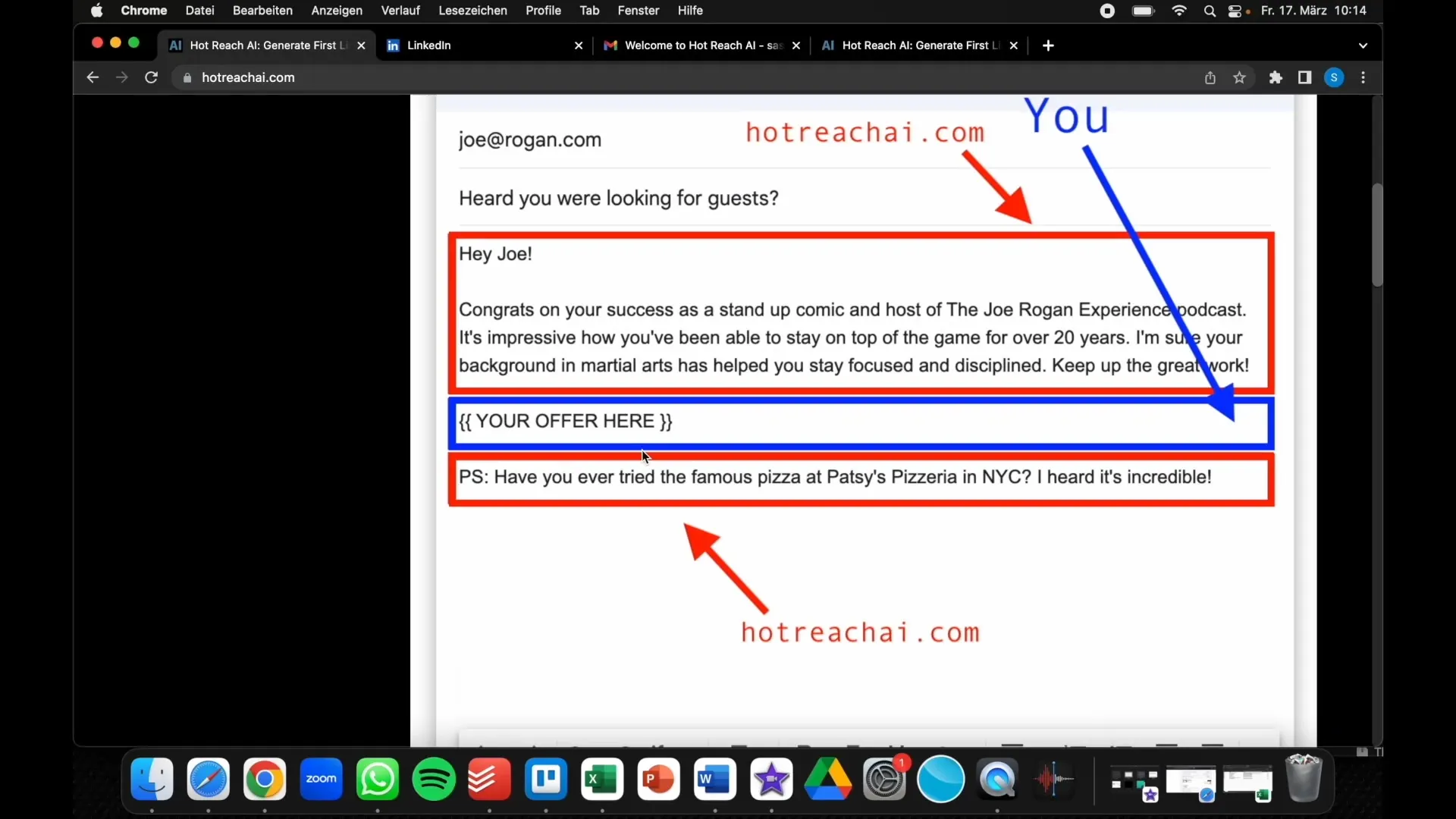1456x819 pixels.
Task: Open the Profile menu
Action: pyautogui.click(x=543, y=11)
